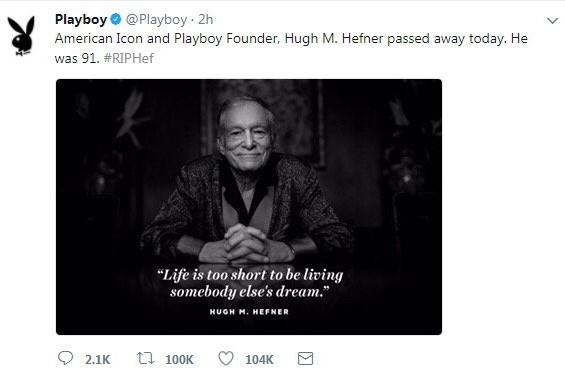565x370 pixels.
Task: Open the Playboy bunny logo avatar
Action: 23,36
